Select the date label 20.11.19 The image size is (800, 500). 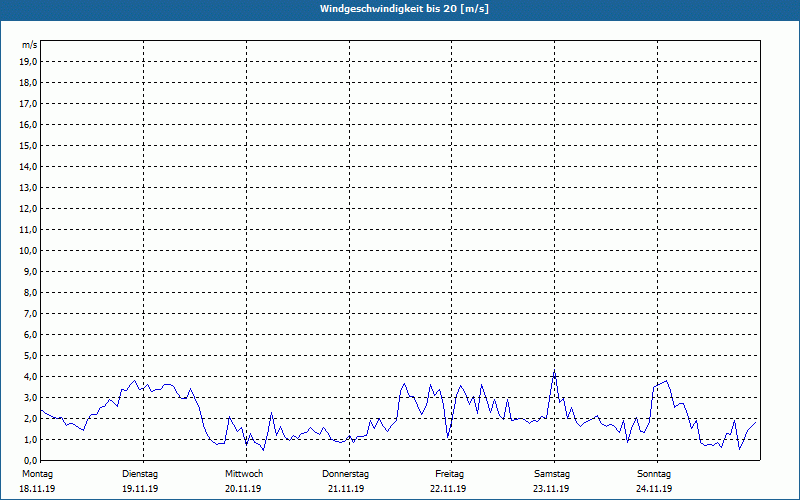[x=244, y=489]
